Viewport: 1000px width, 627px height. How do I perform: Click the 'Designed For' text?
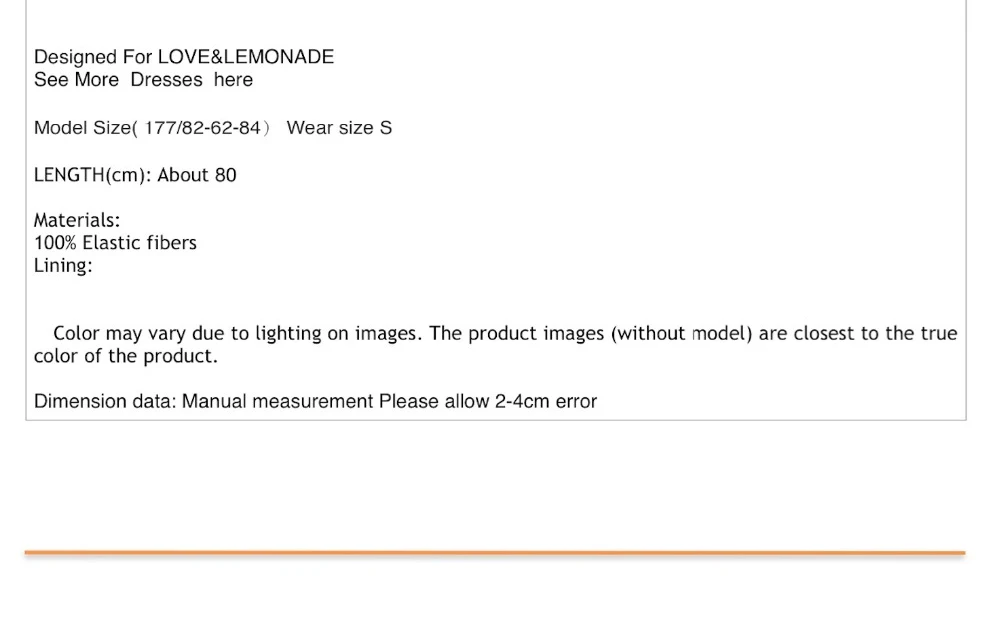pos(93,57)
